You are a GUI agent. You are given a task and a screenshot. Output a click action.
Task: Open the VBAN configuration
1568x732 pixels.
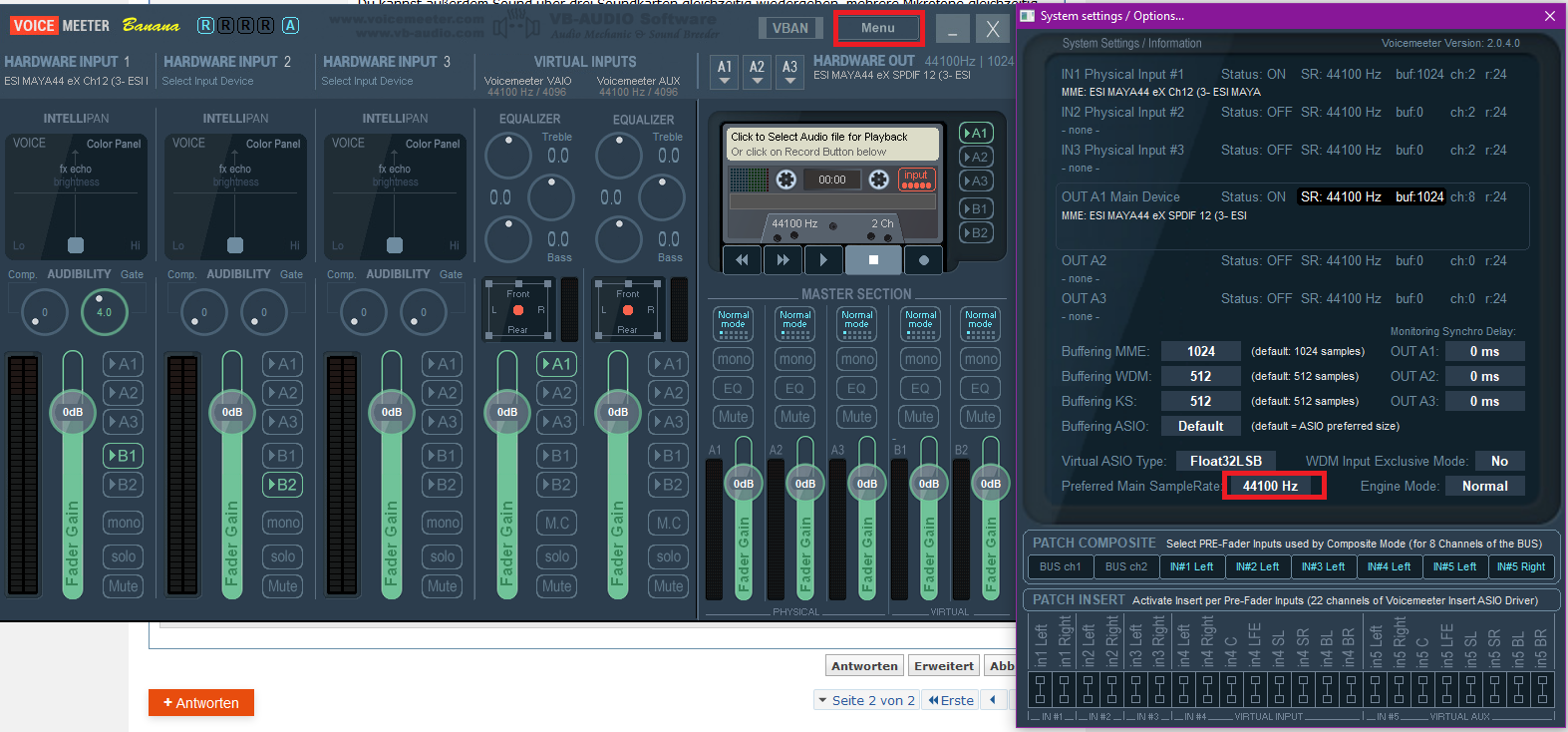click(790, 28)
